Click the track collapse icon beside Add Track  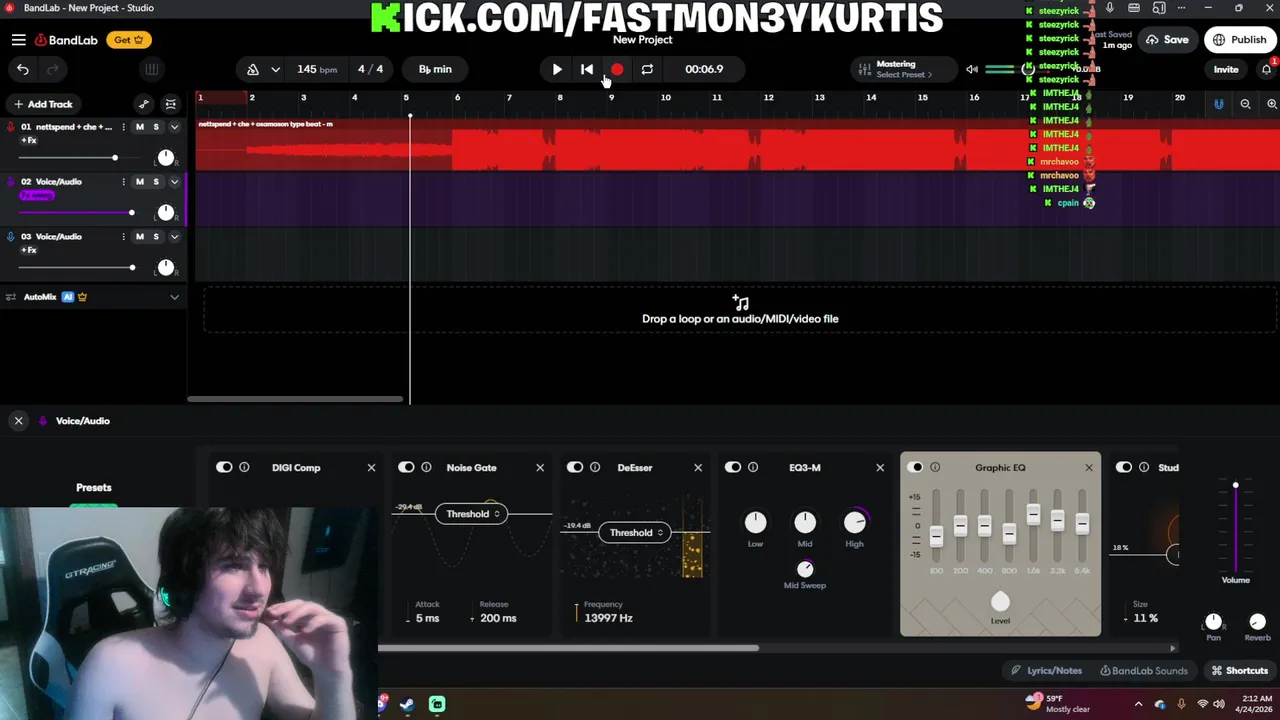click(x=171, y=104)
